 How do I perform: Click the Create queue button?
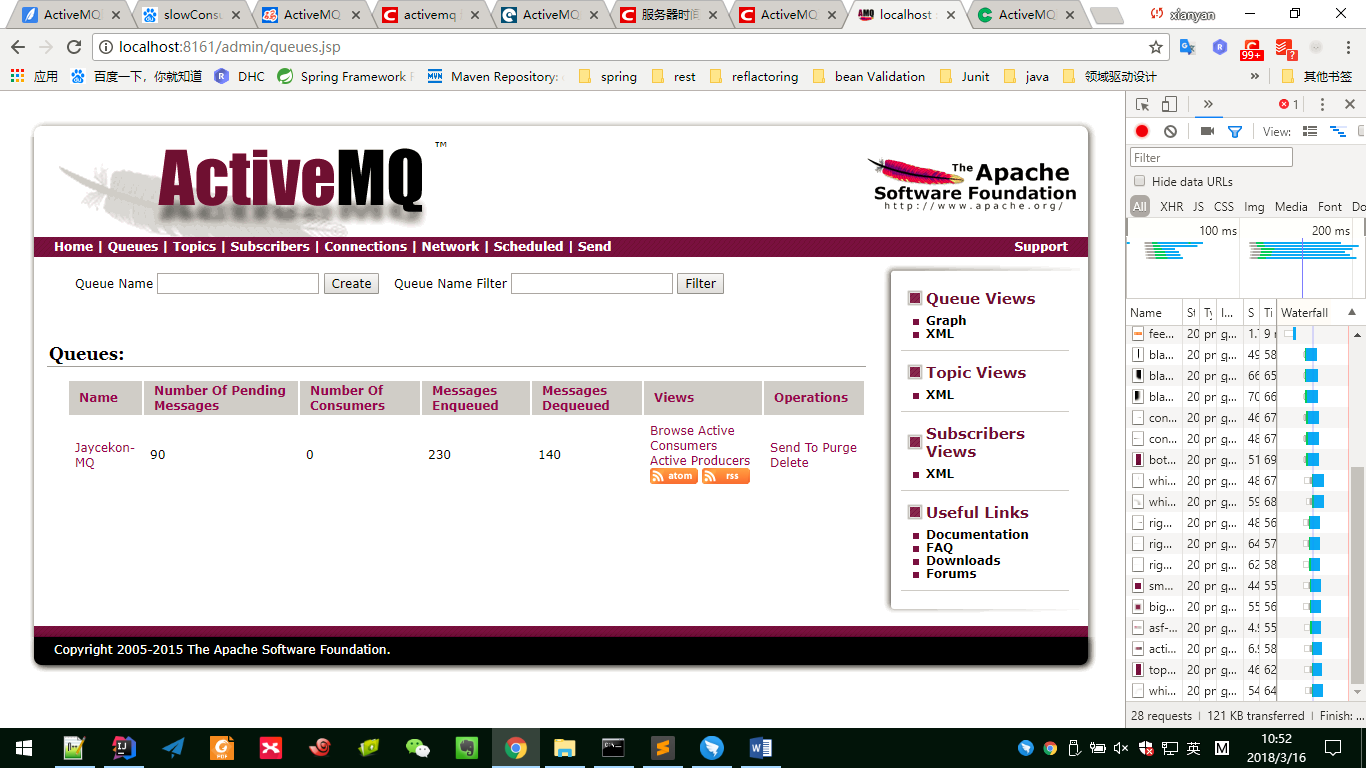click(x=351, y=283)
